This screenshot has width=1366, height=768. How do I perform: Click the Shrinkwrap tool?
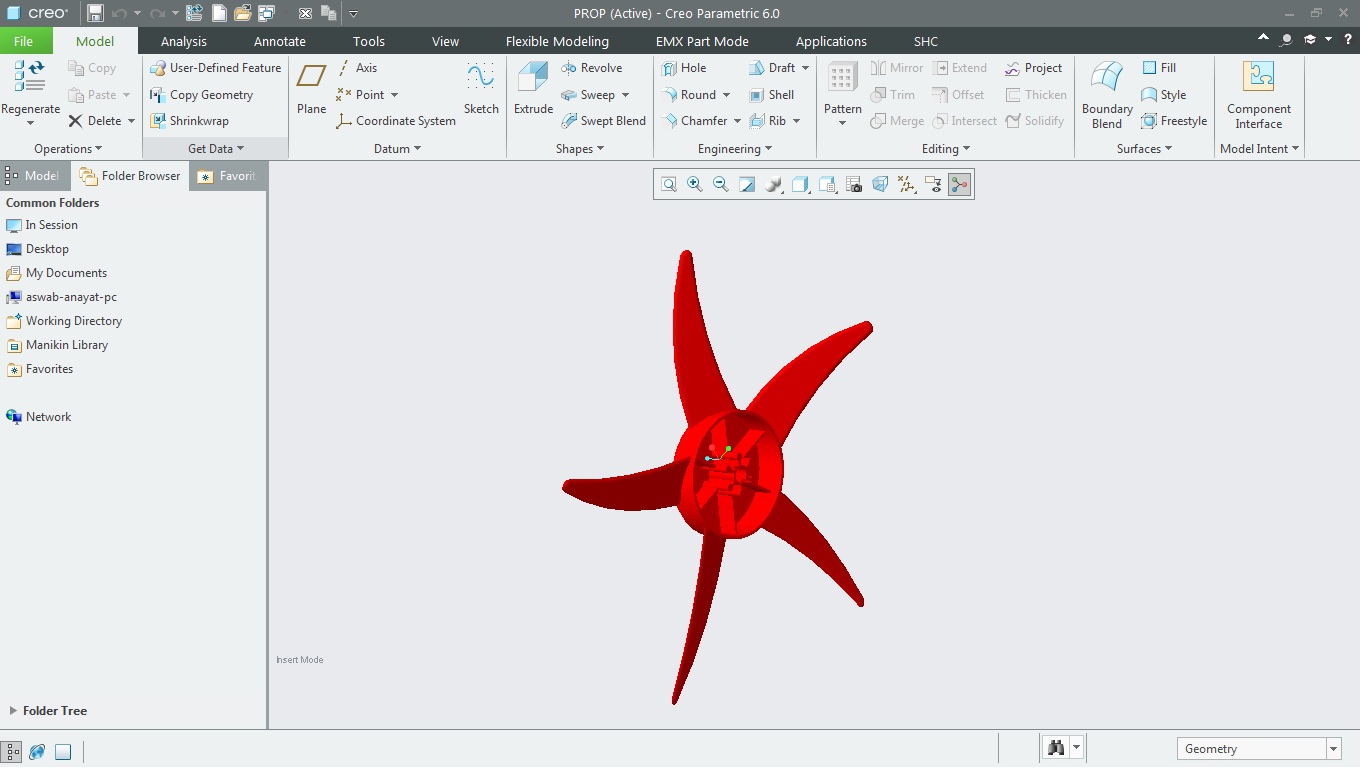tap(189, 121)
